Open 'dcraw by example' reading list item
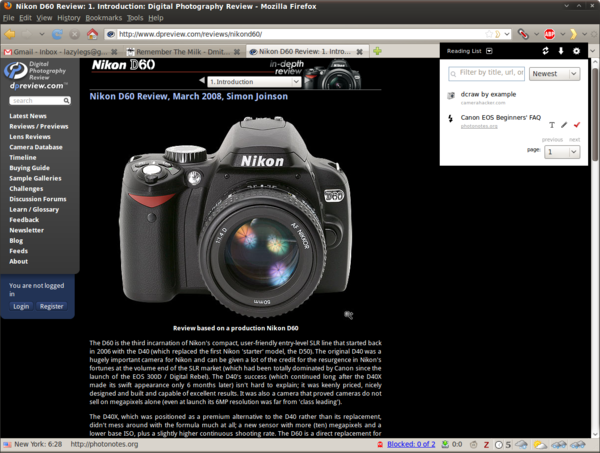600x453 pixels. click(x=488, y=94)
